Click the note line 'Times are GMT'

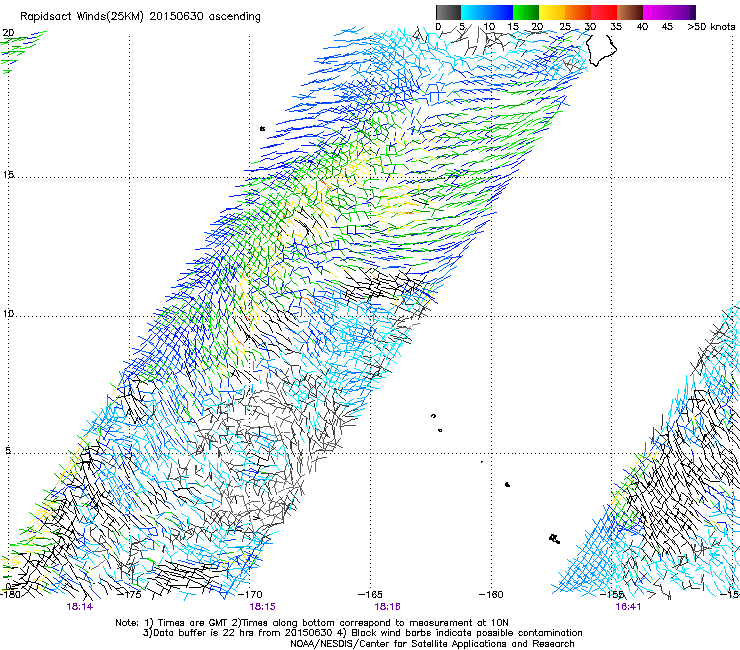[x=194, y=623]
